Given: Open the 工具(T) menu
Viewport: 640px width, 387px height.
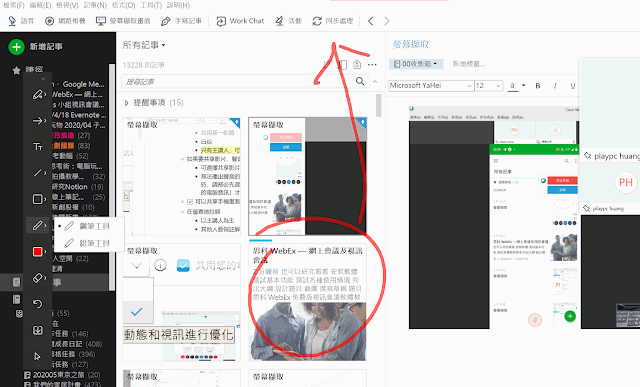Looking at the screenshot, I should pos(151,5).
